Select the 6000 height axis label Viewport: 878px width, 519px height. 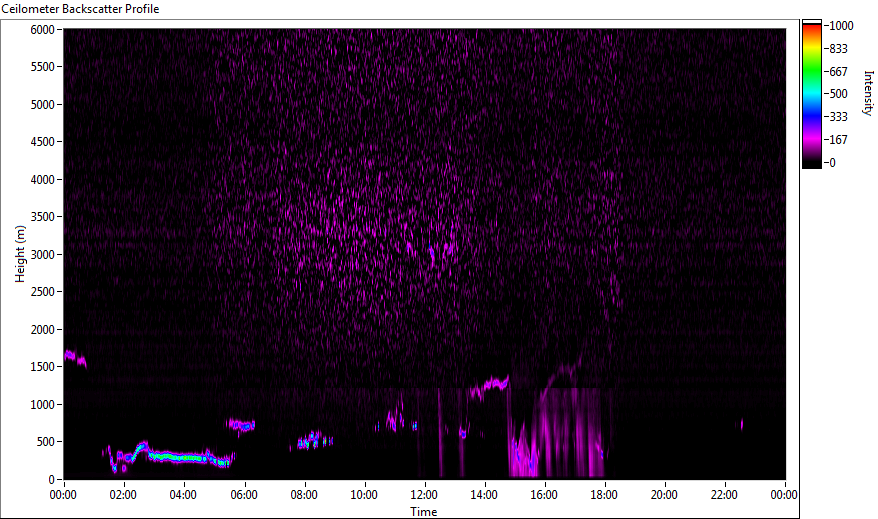[43, 30]
